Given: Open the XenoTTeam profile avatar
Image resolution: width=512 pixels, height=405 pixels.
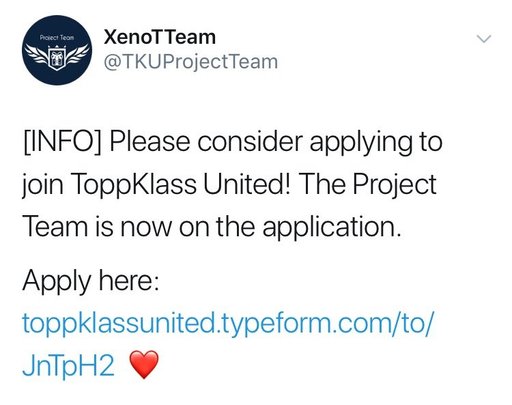Looking at the screenshot, I should click(57, 50).
